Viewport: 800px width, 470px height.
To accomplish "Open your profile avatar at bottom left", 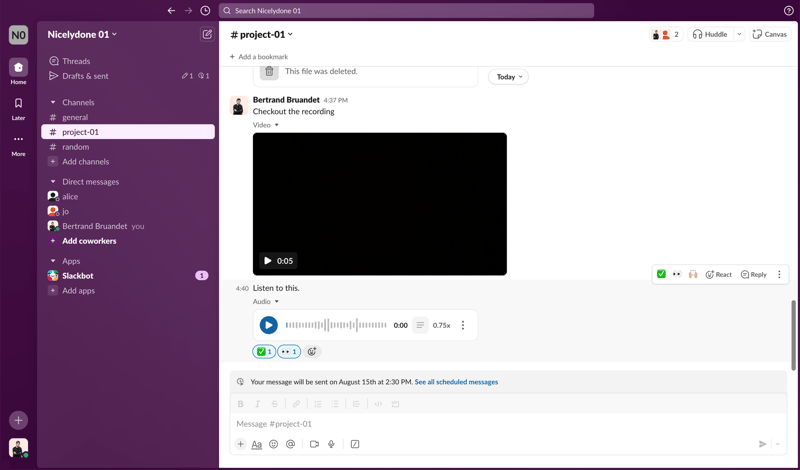I will click(18, 448).
